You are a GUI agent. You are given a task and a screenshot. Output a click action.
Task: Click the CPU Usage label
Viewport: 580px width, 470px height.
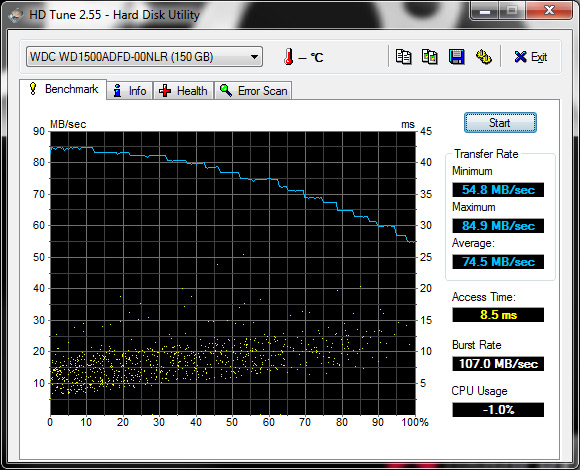pos(479,391)
